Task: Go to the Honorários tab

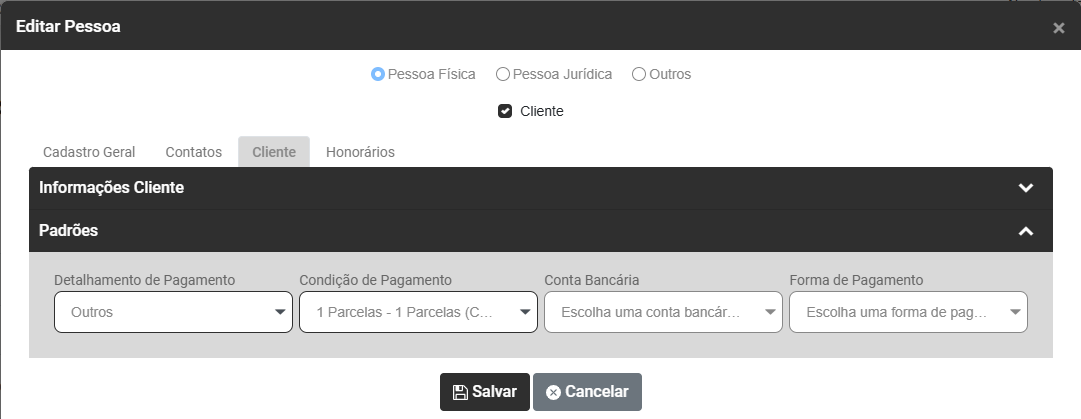Action: (360, 152)
